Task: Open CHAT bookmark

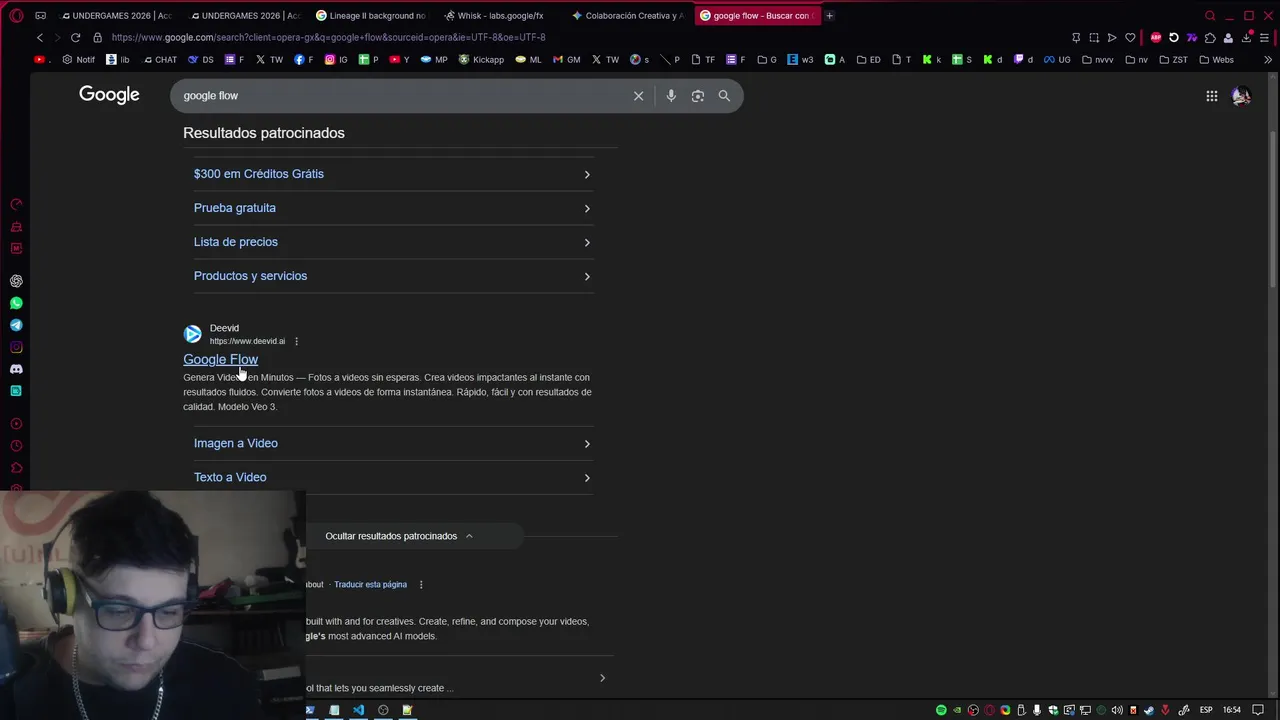Action: (160, 59)
